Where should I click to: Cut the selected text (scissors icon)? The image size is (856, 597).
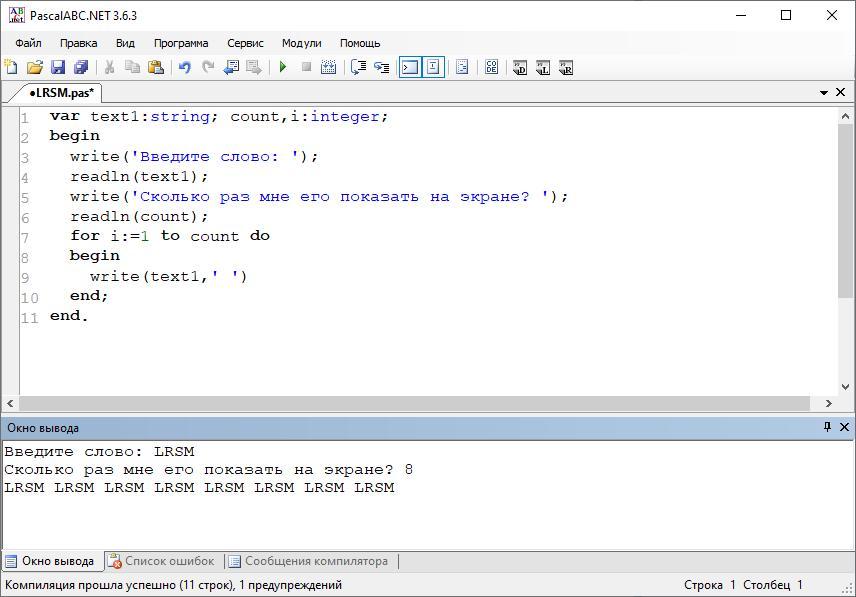coord(109,67)
